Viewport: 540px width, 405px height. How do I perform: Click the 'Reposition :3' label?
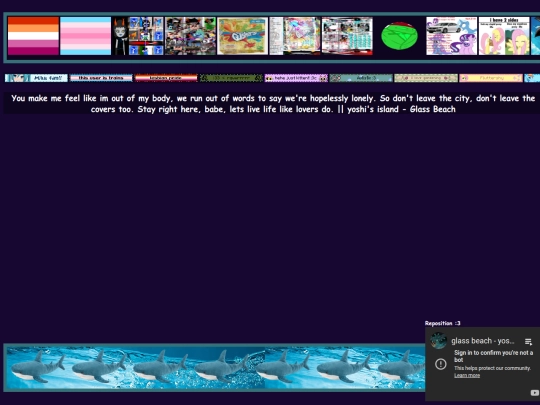click(x=443, y=323)
